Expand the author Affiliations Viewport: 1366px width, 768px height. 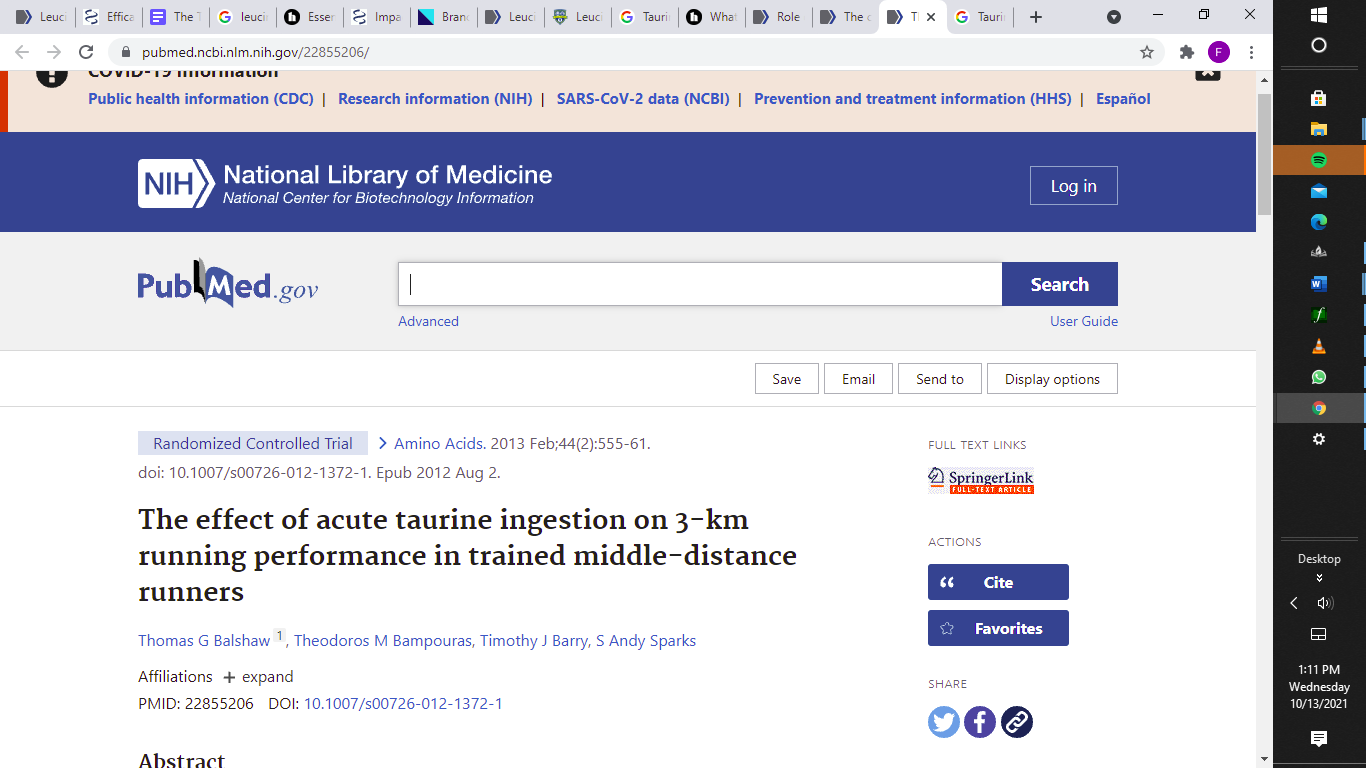(x=258, y=677)
